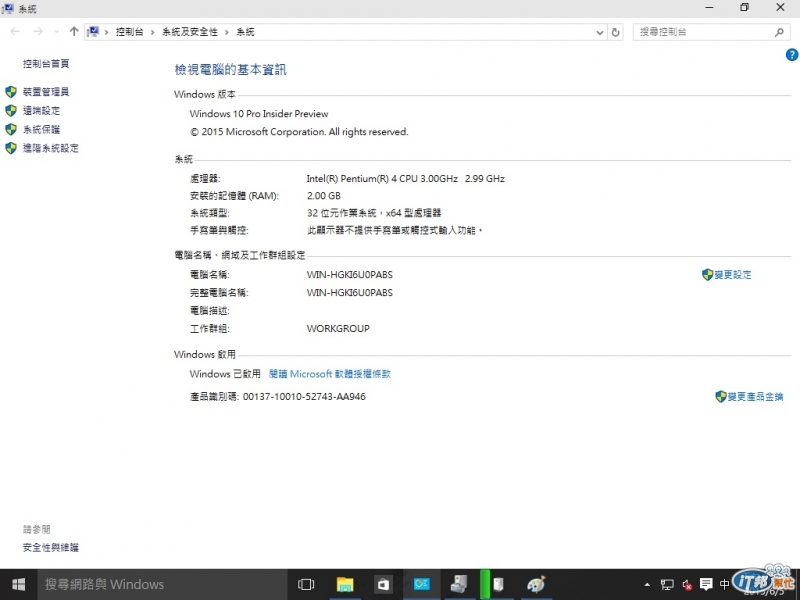
Task: Read the Microsoft Software License Terms link
Action: (330, 374)
